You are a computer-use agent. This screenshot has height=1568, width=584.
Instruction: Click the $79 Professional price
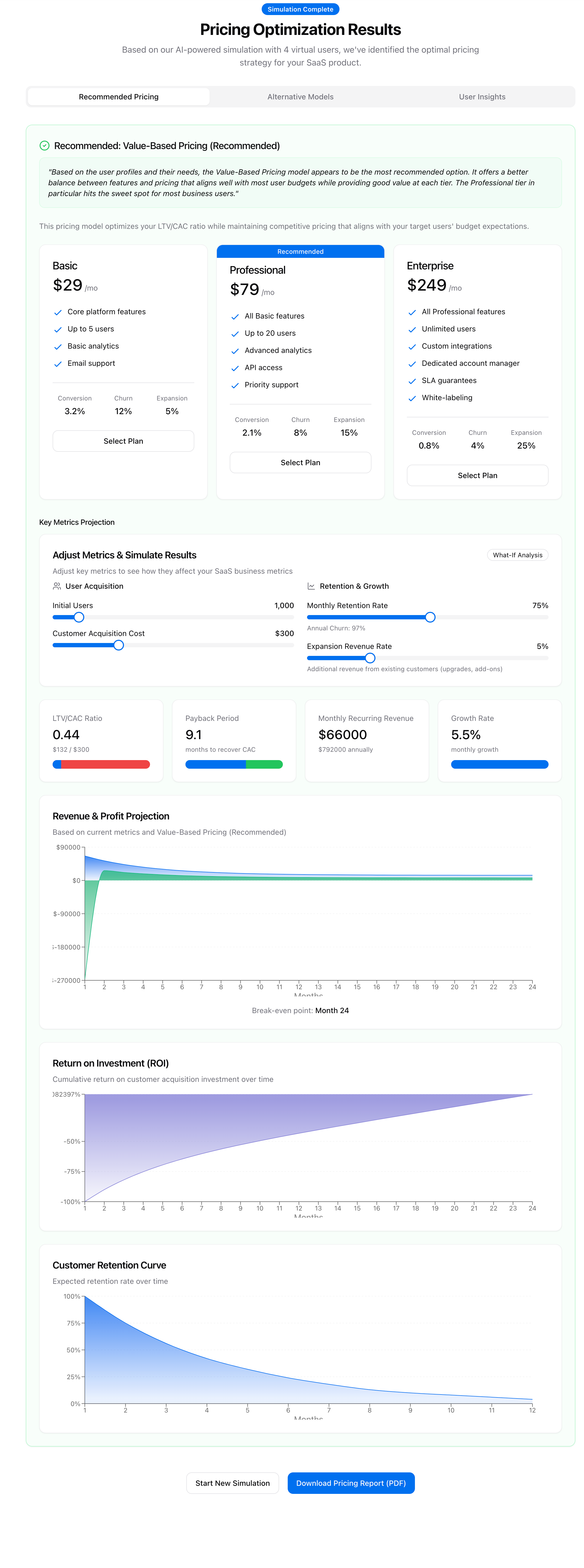[x=244, y=289]
